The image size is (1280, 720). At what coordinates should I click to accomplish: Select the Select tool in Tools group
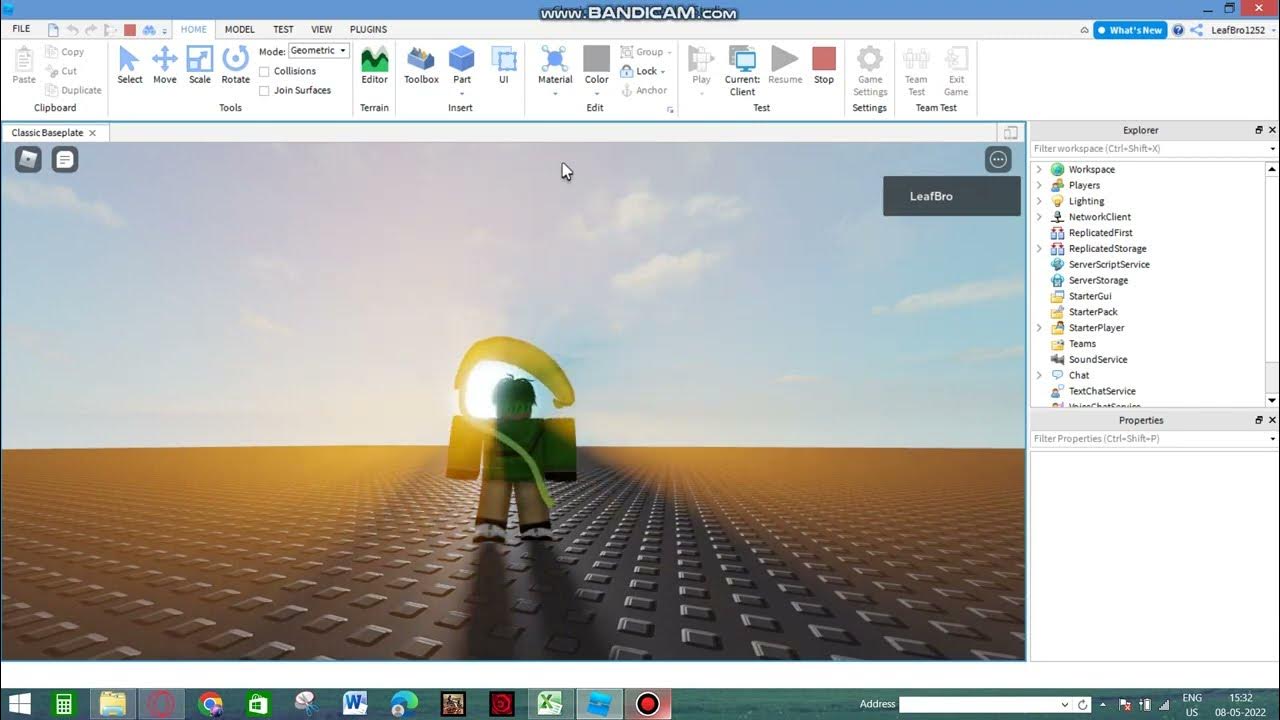(130, 66)
